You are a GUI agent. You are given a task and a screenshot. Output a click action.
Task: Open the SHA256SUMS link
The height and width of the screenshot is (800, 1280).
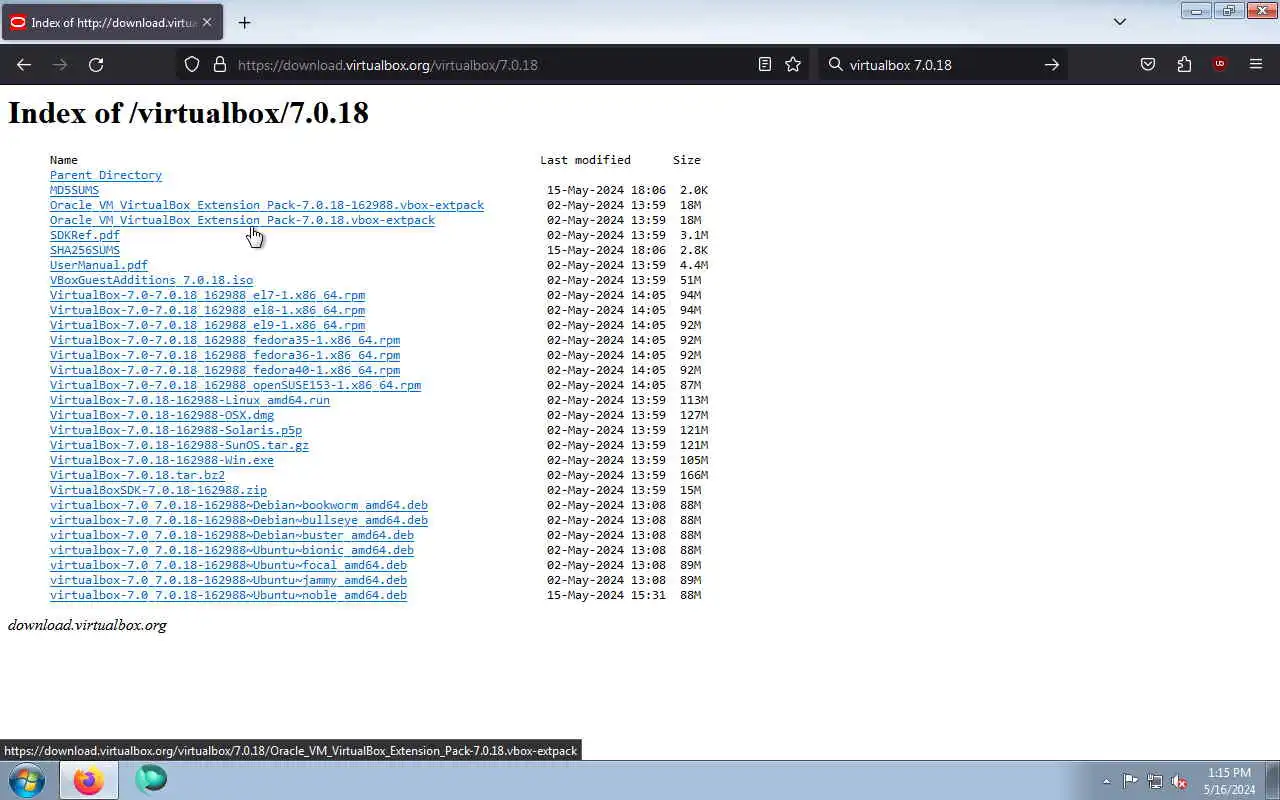(x=85, y=250)
